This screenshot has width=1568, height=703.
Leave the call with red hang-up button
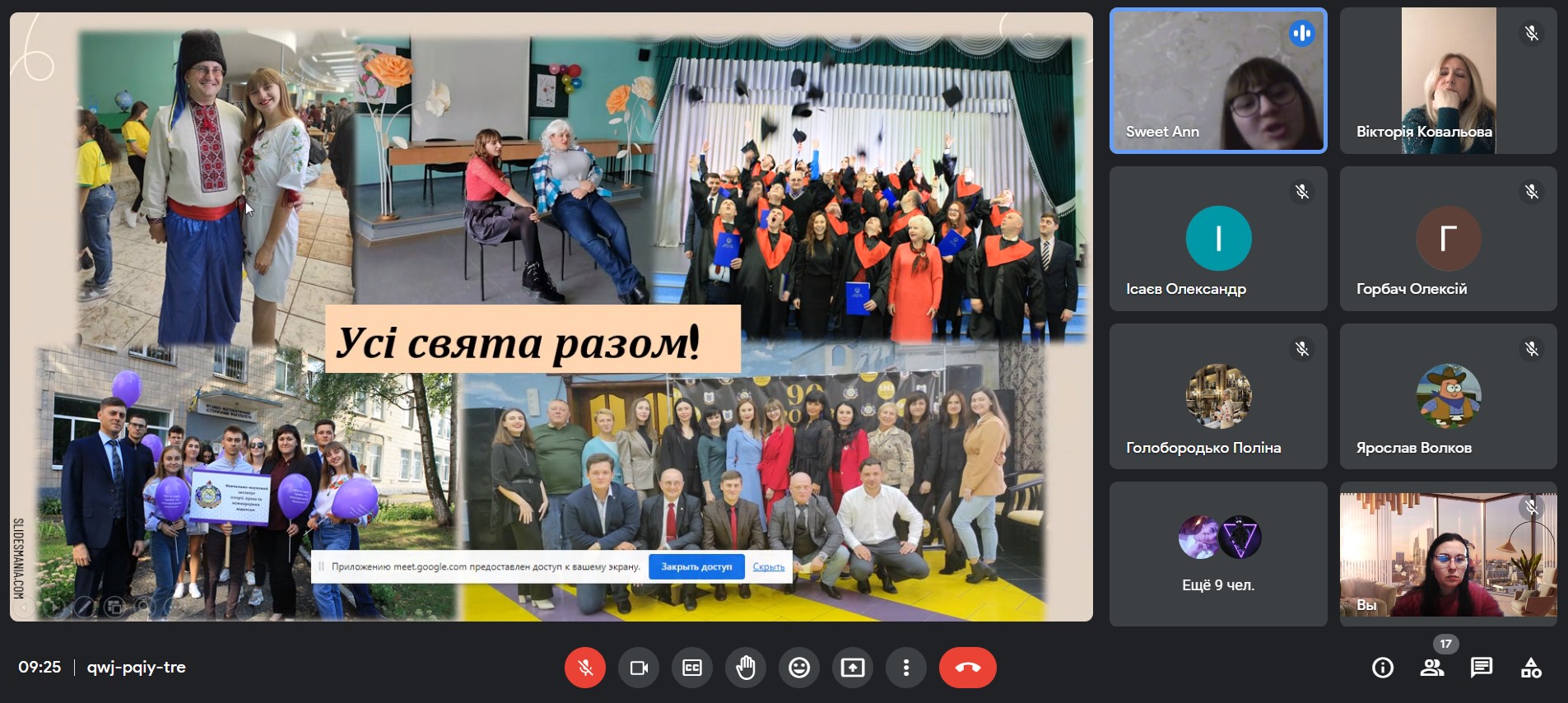tap(967, 668)
